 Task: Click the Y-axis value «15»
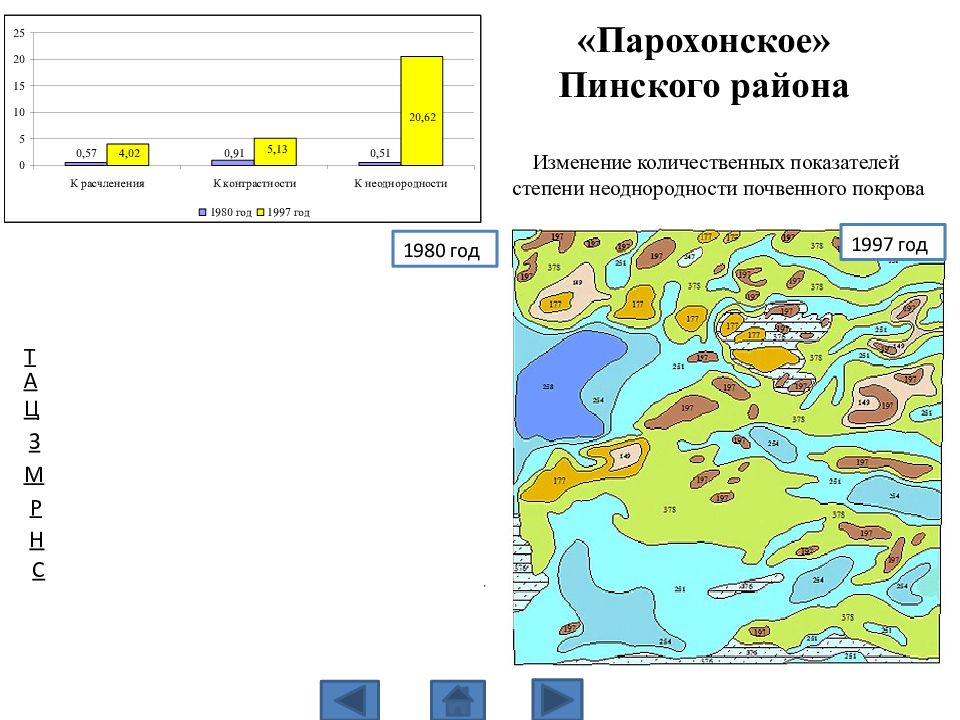pyautogui.click(x=20, y=86)
